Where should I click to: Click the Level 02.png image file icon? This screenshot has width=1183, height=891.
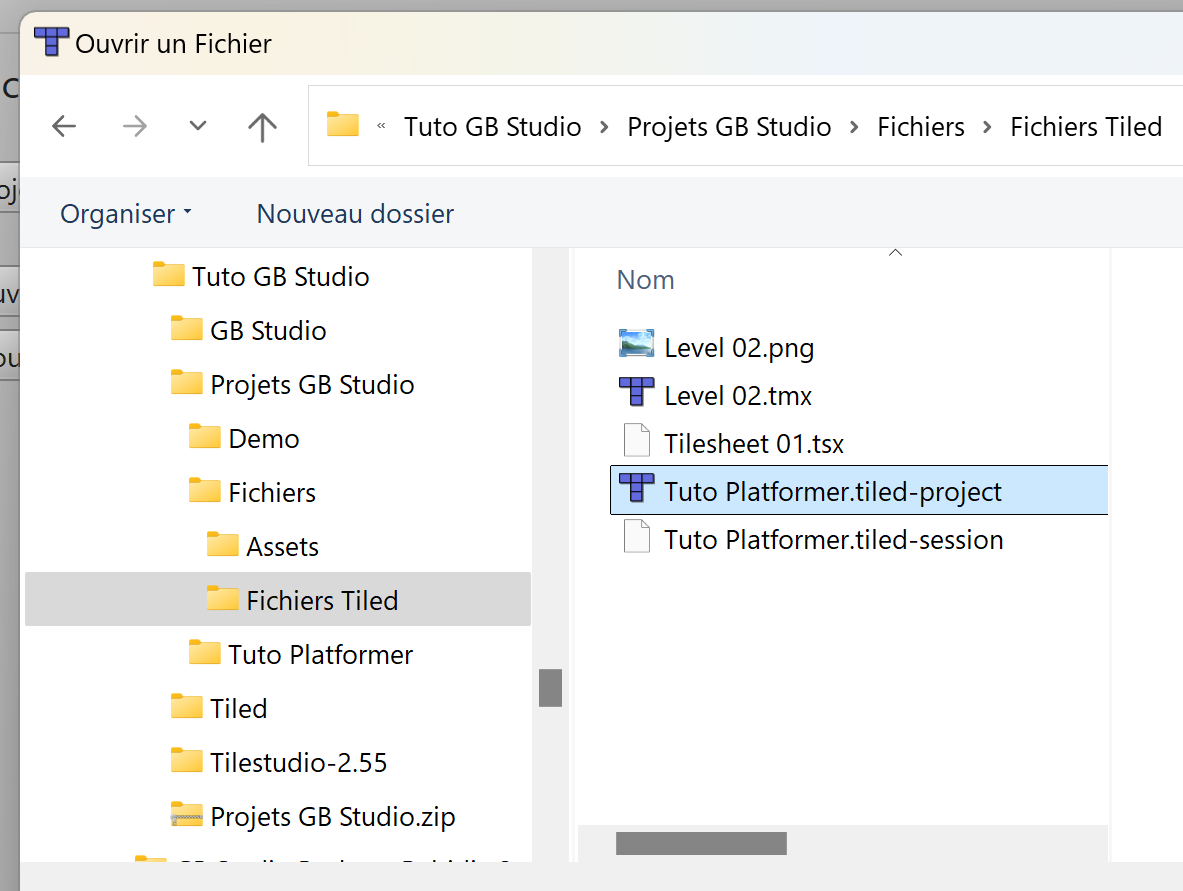coord(636,346)
